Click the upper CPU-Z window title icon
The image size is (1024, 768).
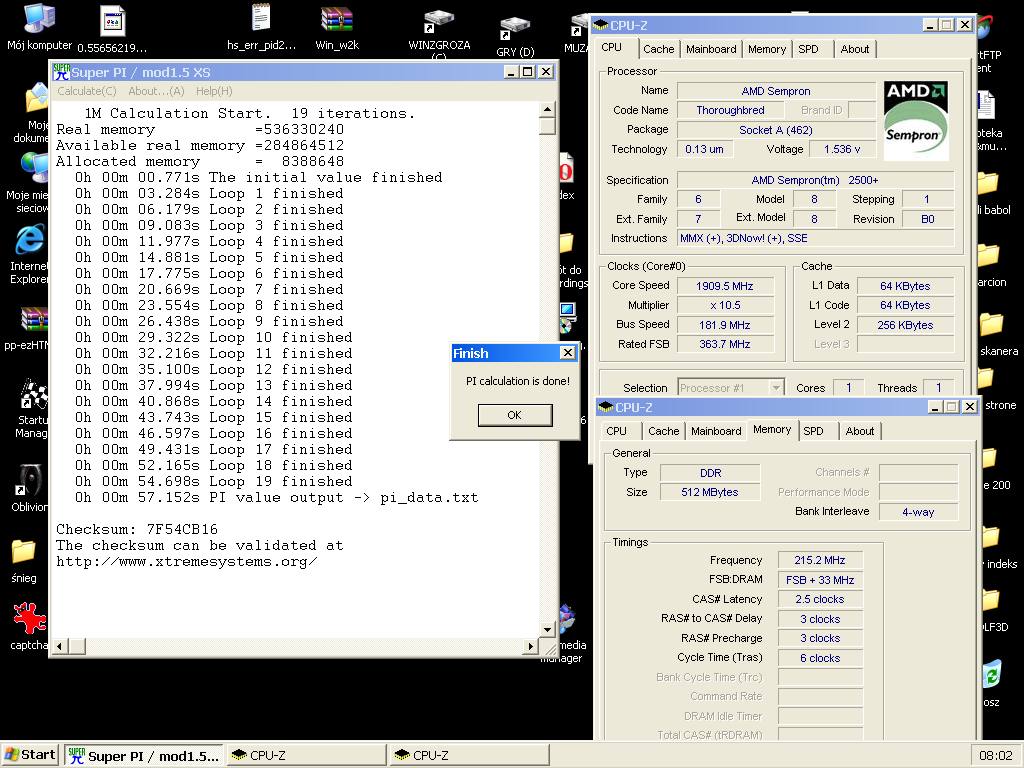[600, 25]
